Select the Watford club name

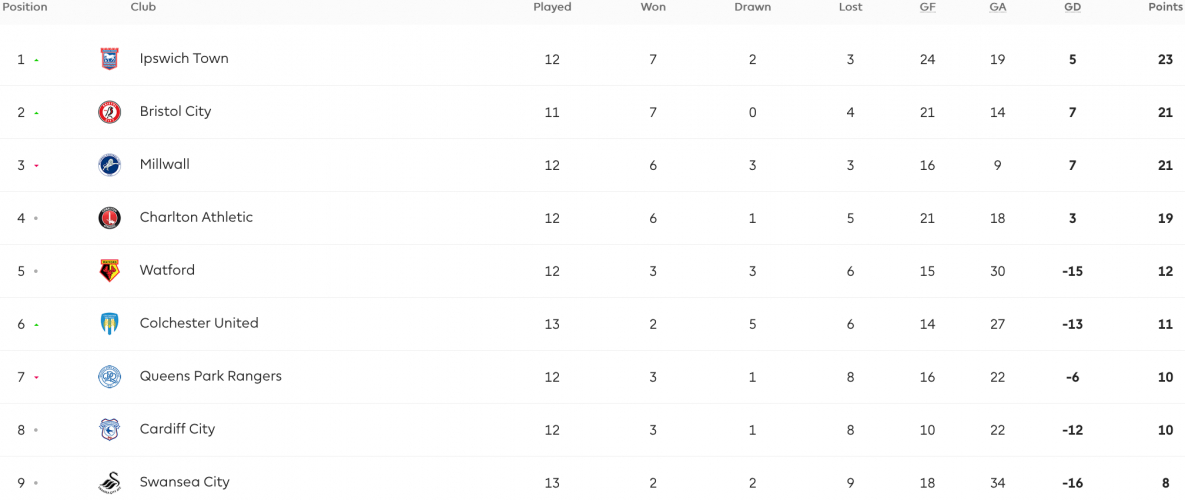[x=167, y=270]
